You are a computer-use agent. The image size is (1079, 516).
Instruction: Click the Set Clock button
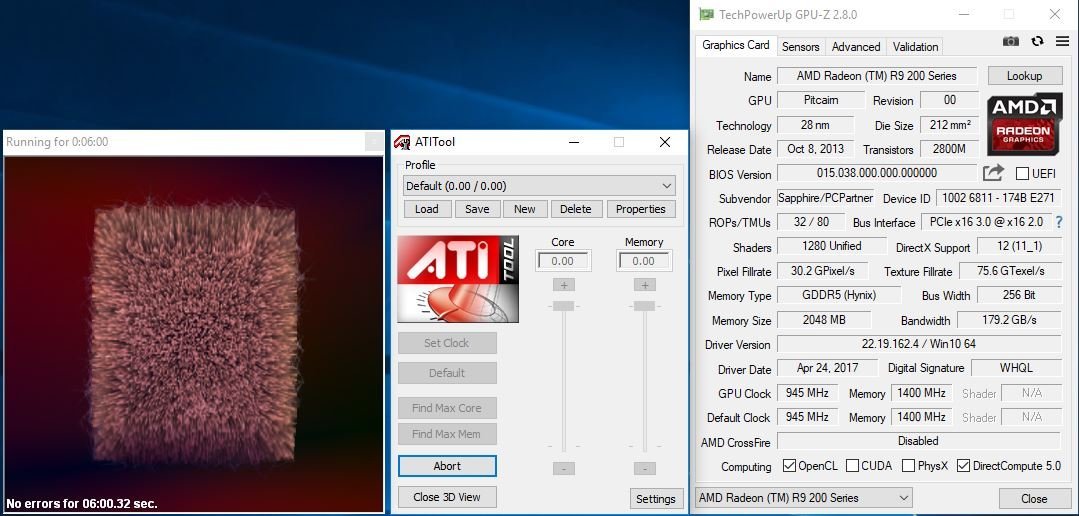point(447,343)
